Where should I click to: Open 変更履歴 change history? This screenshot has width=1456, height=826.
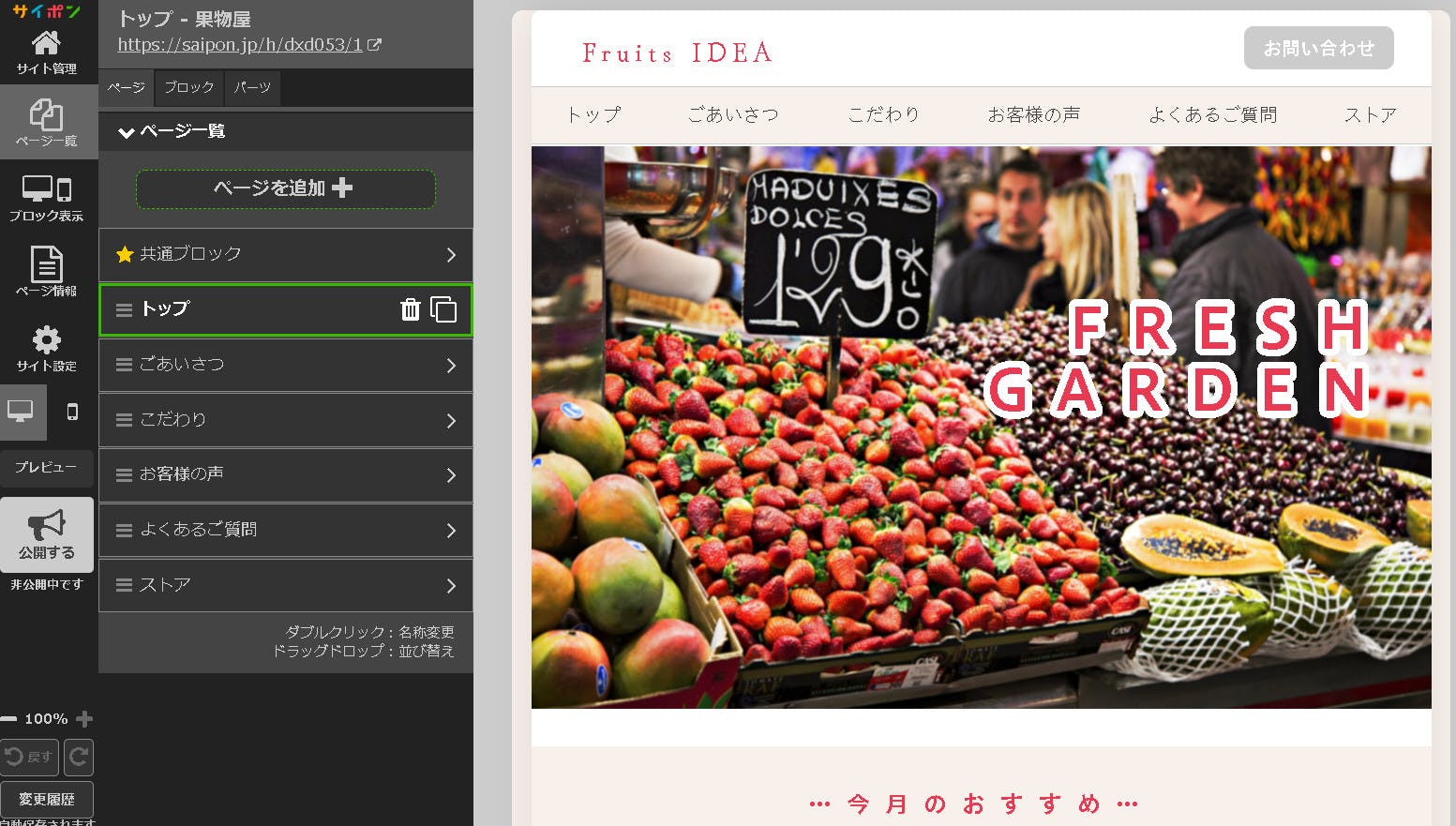(46, 799)
